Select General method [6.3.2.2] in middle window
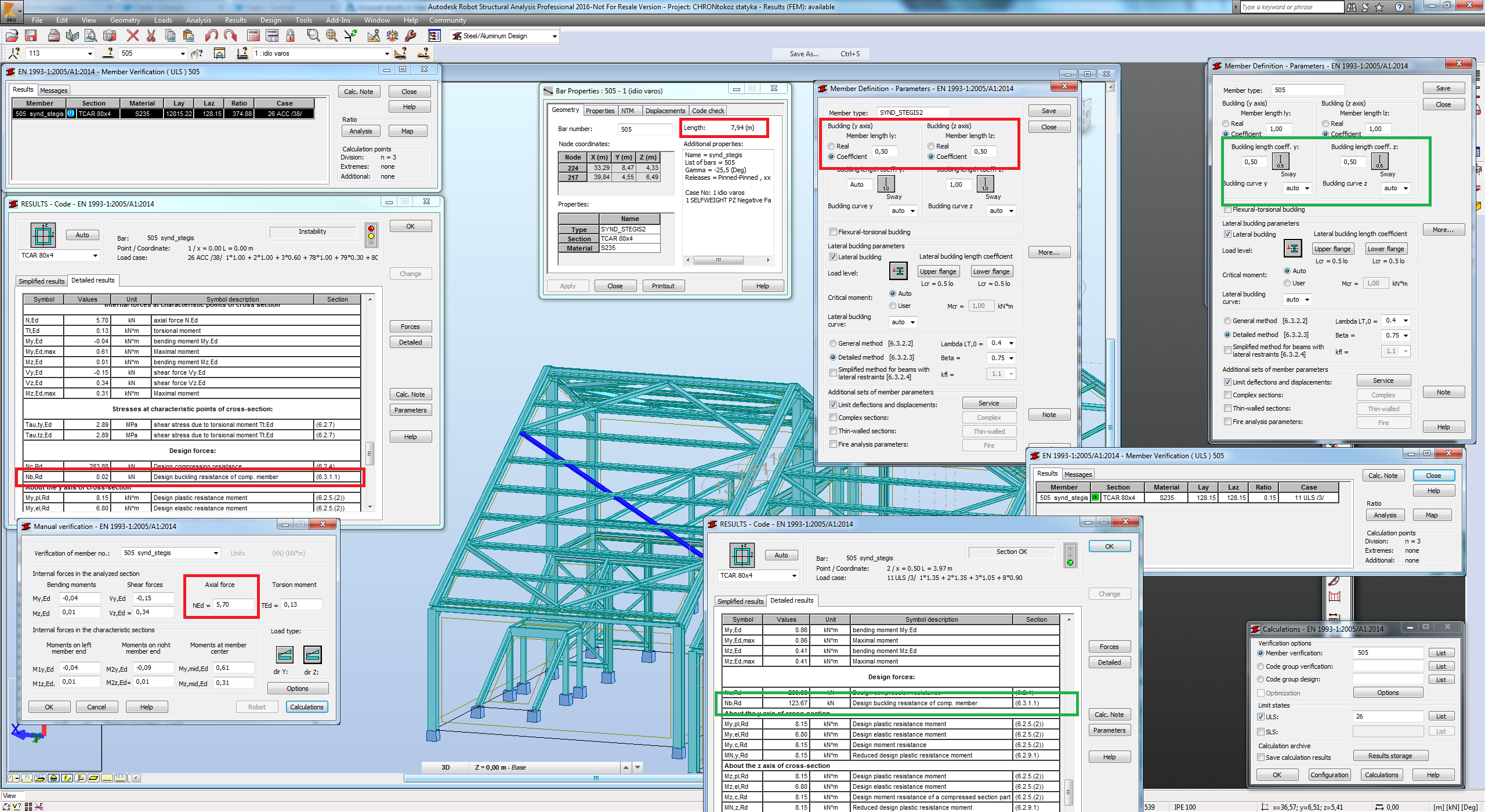The height and width of the screenshot is (812, 1485). 833,343
